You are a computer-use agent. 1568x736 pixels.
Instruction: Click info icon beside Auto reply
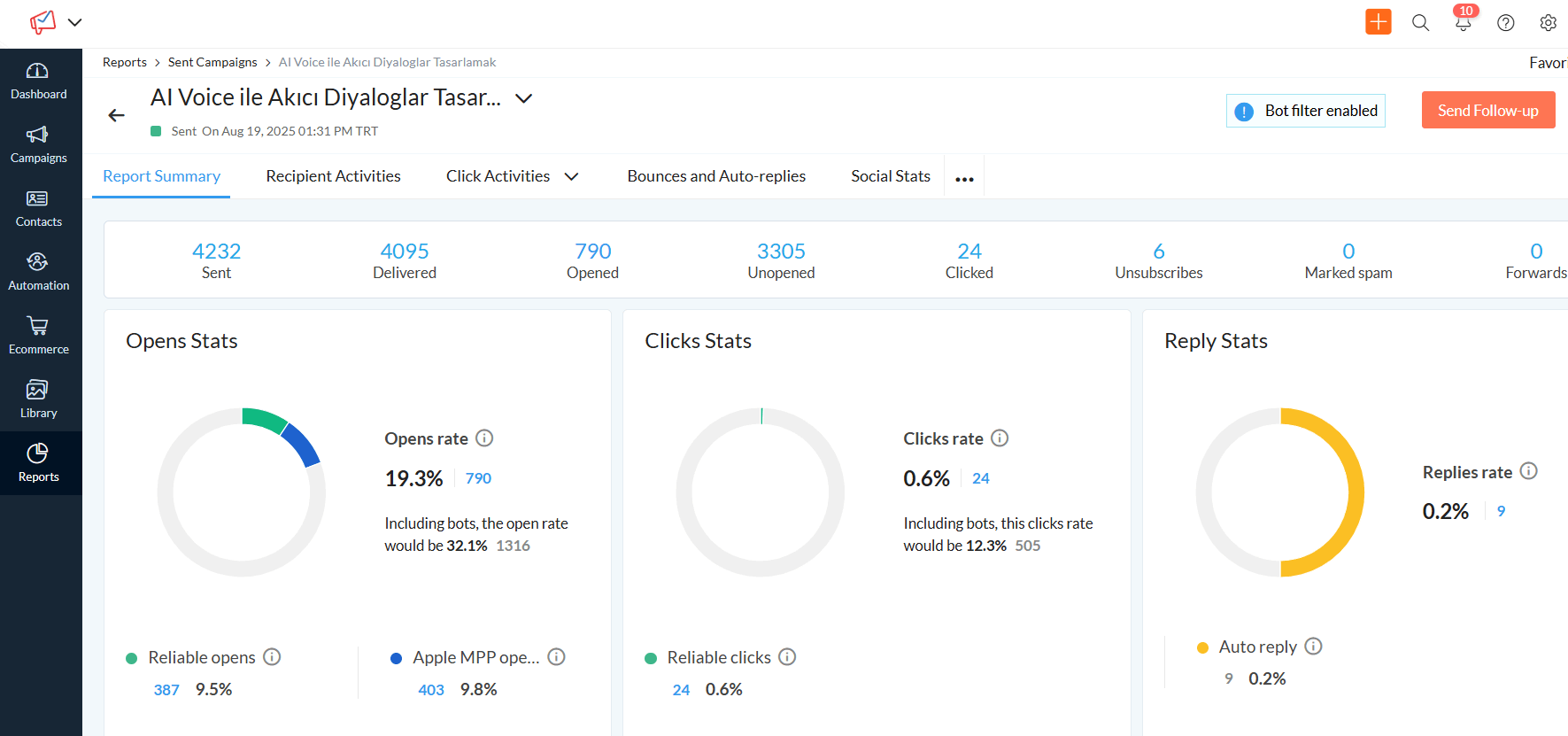[x=1314, y=647]
